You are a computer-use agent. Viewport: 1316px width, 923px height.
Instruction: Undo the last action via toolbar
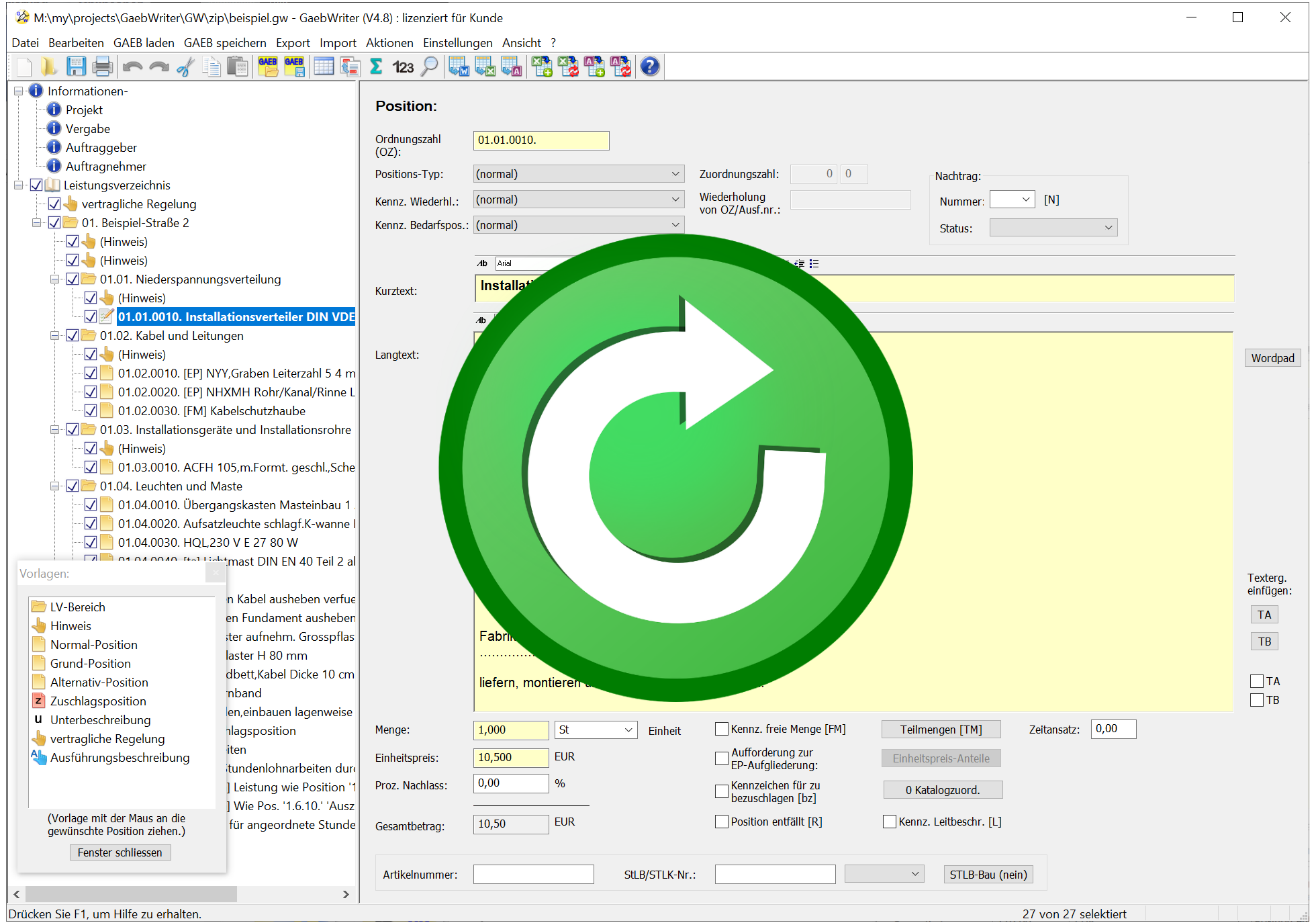click(133, 67)
